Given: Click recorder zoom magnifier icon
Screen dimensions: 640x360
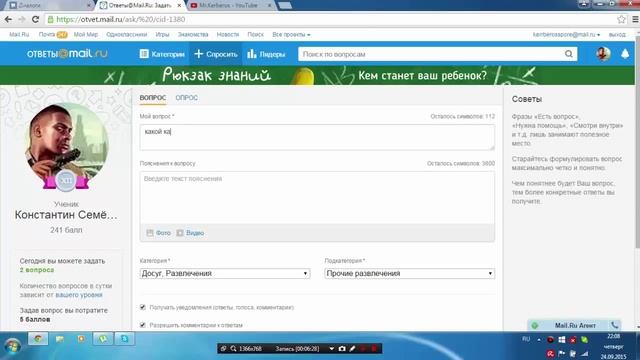Looking at the screenshot, I should 233,349.
